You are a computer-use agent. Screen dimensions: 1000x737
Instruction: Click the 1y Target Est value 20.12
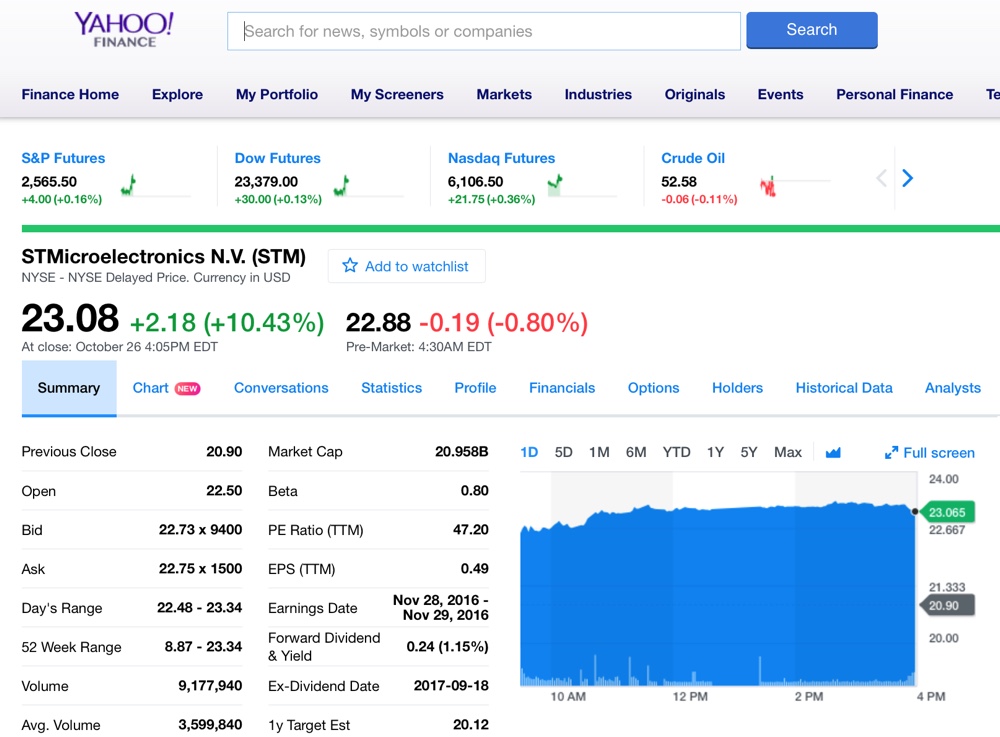coord(471,725)
